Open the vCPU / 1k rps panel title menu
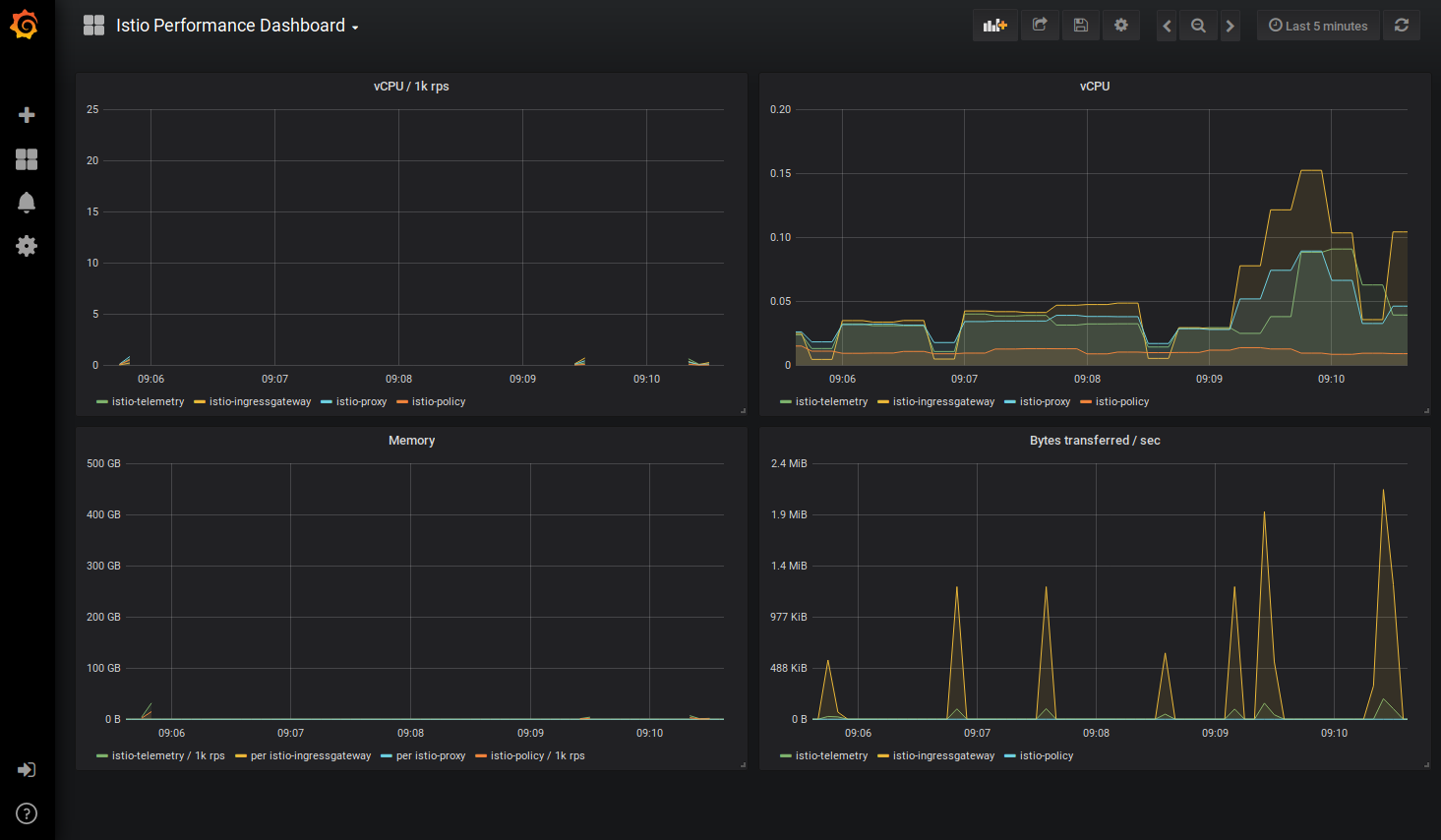Screen dimensions: 1441x840 click(411, 87)
